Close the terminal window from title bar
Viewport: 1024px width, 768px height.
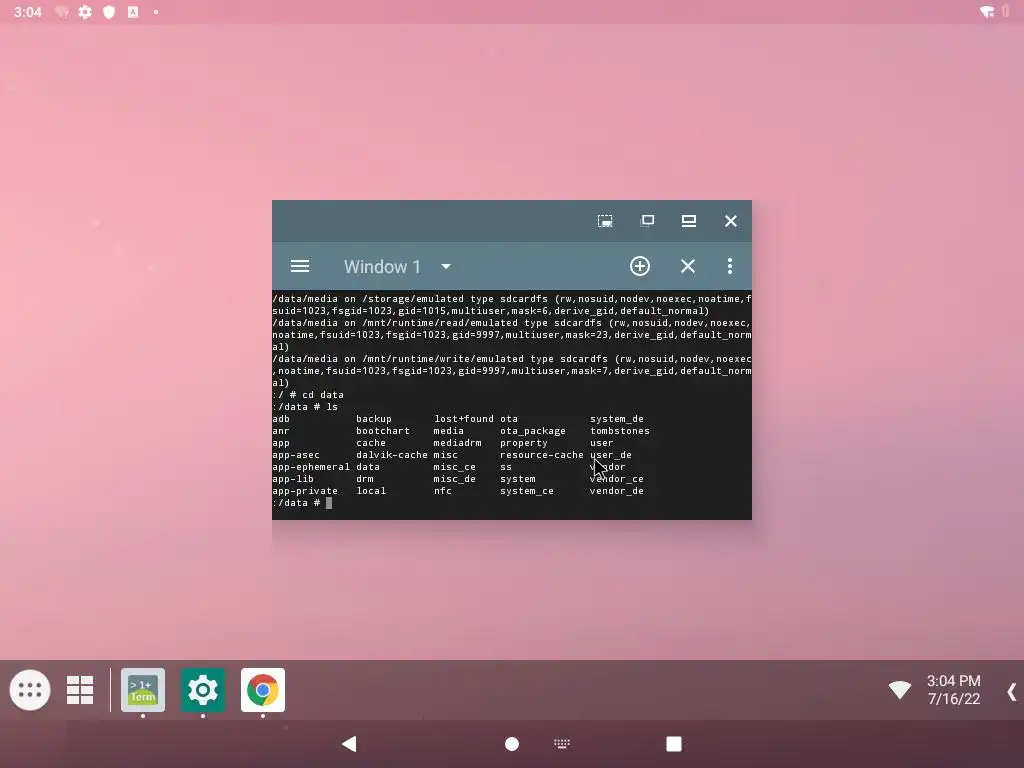(x=731, y=221)
